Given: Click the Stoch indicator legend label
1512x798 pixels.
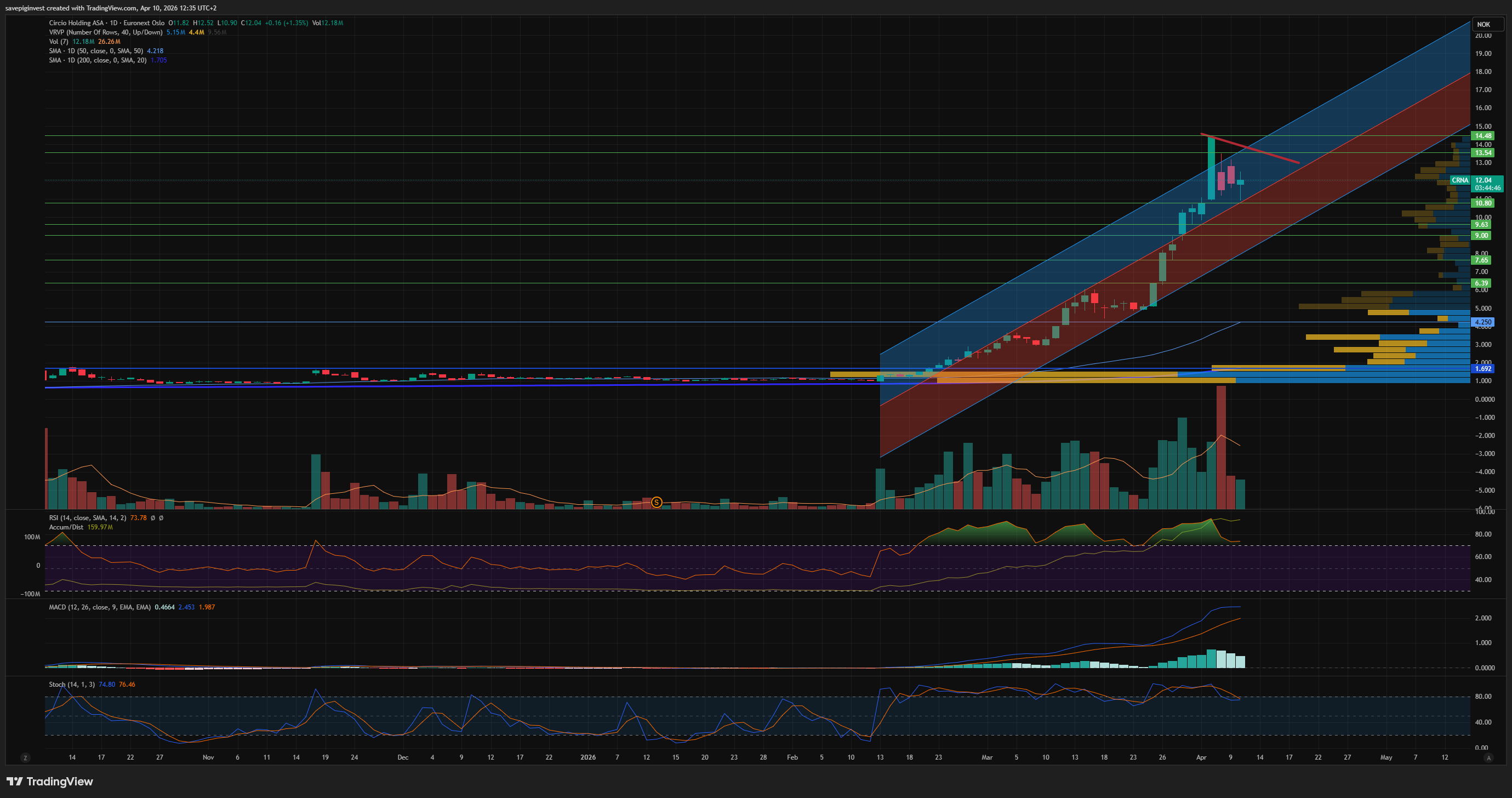Looking at the screenshot, I should tap(72, 685).
